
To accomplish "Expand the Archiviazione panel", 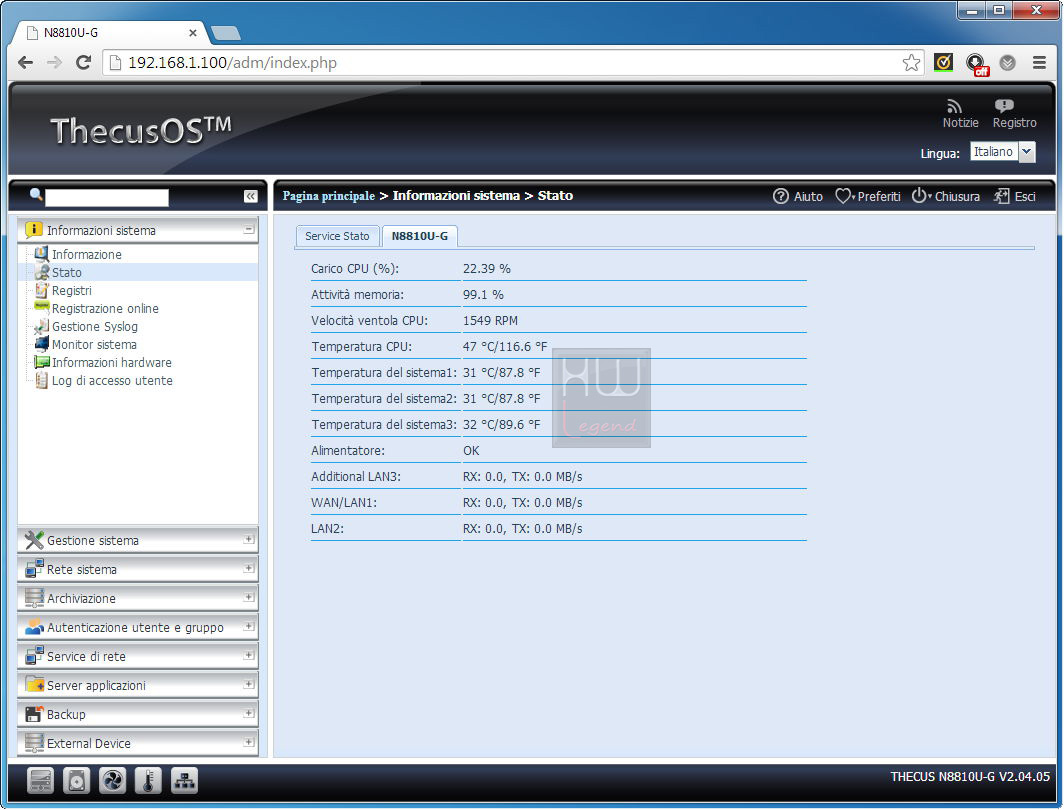I will 249,598.
